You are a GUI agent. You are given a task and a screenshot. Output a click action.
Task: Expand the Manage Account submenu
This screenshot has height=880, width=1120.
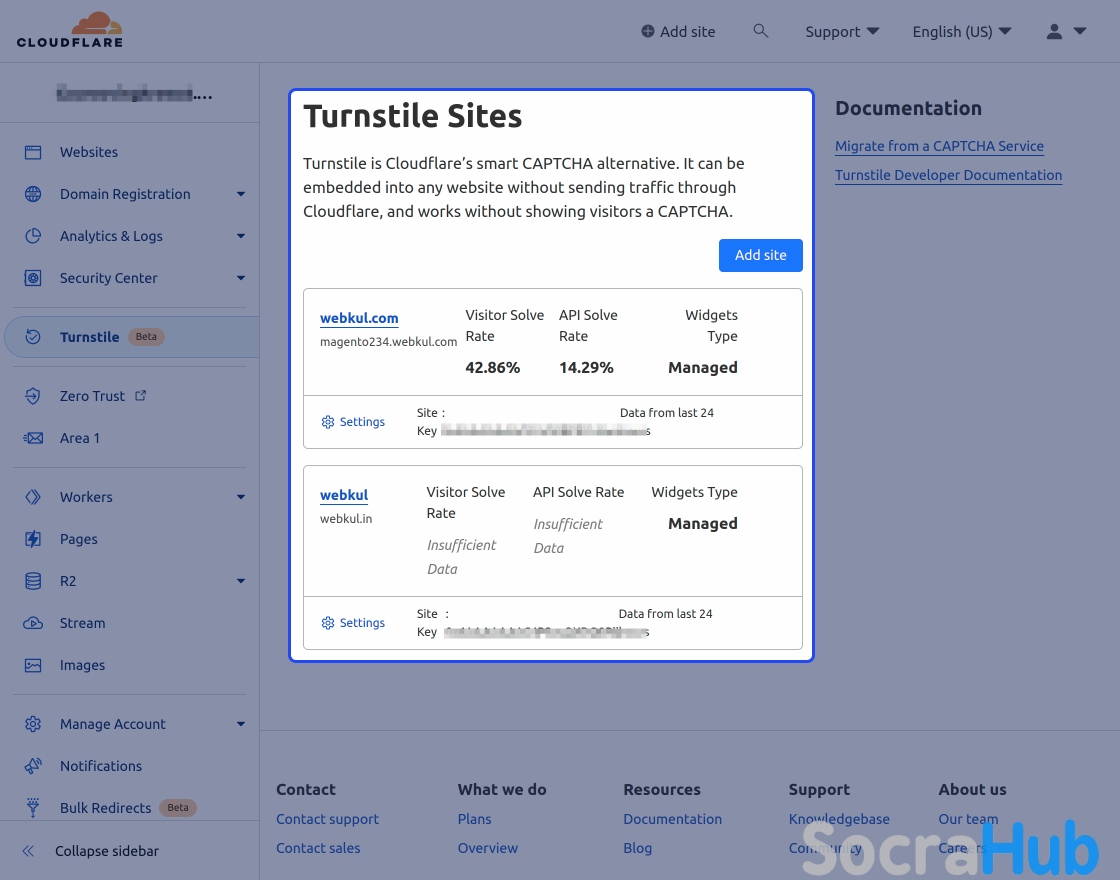pyautogui.click(x=241, y=724)
